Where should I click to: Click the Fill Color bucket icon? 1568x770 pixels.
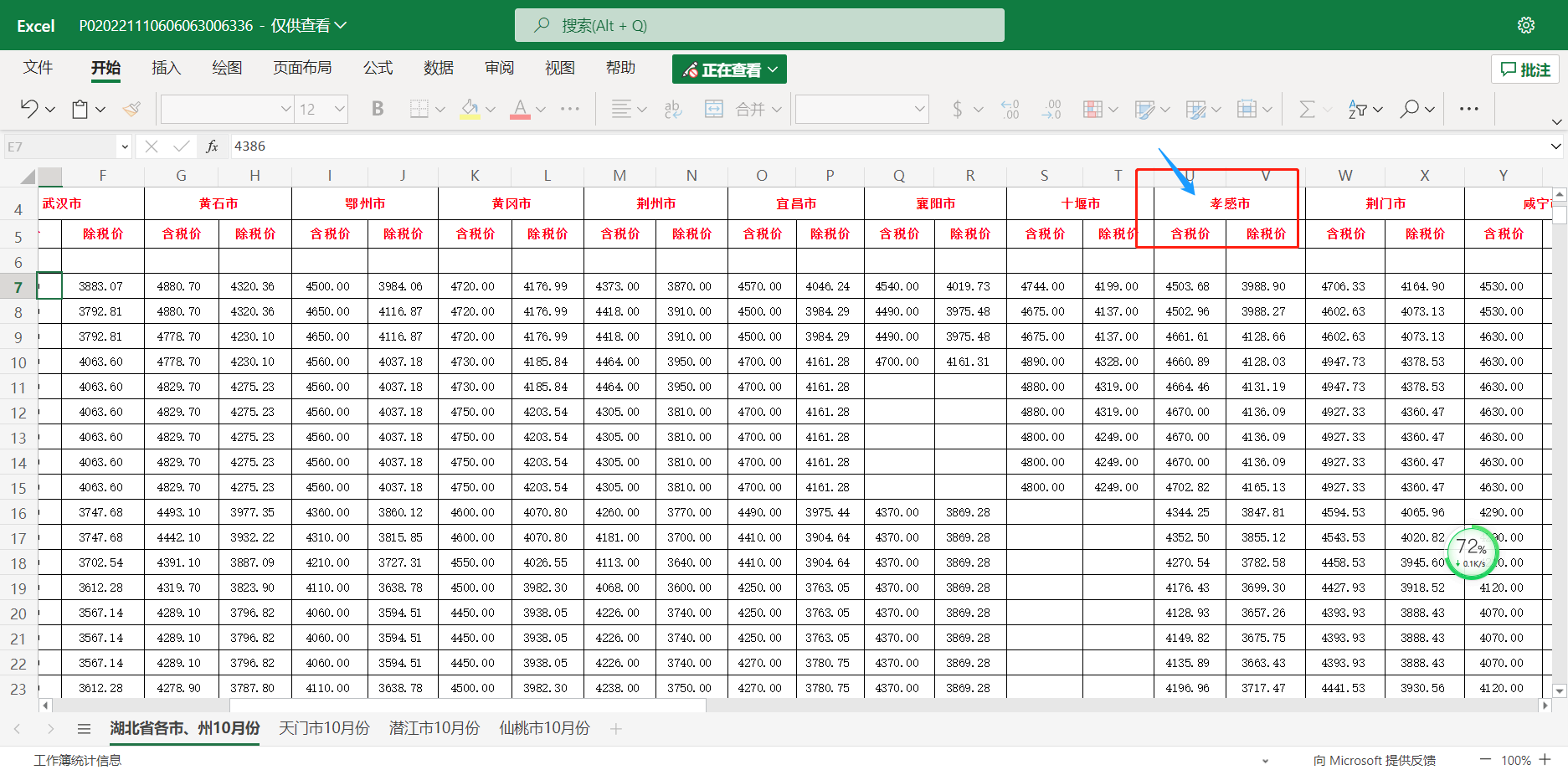tap(470, 109)
